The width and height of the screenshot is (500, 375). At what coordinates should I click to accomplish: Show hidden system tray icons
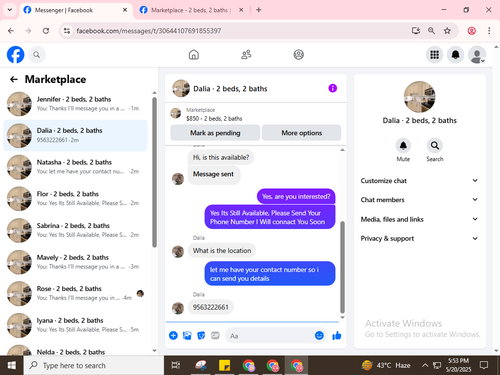pos(425,366)
